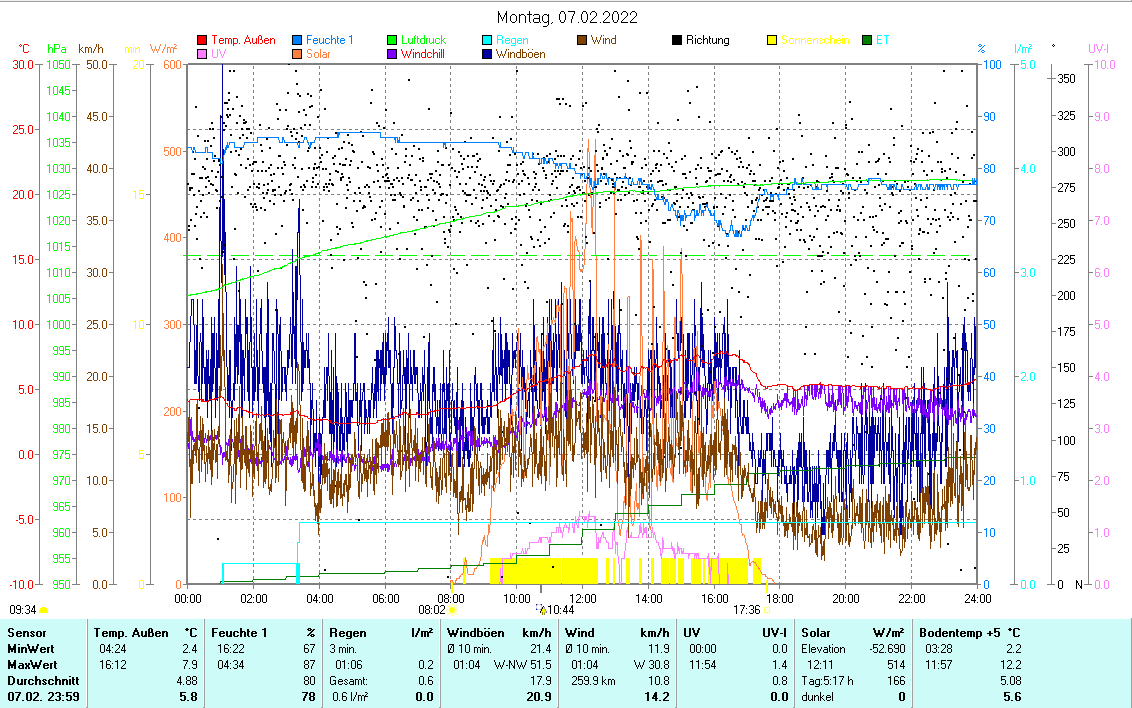
Task: Click the 12:00 label on the time axis
Action: pos(582,597)
